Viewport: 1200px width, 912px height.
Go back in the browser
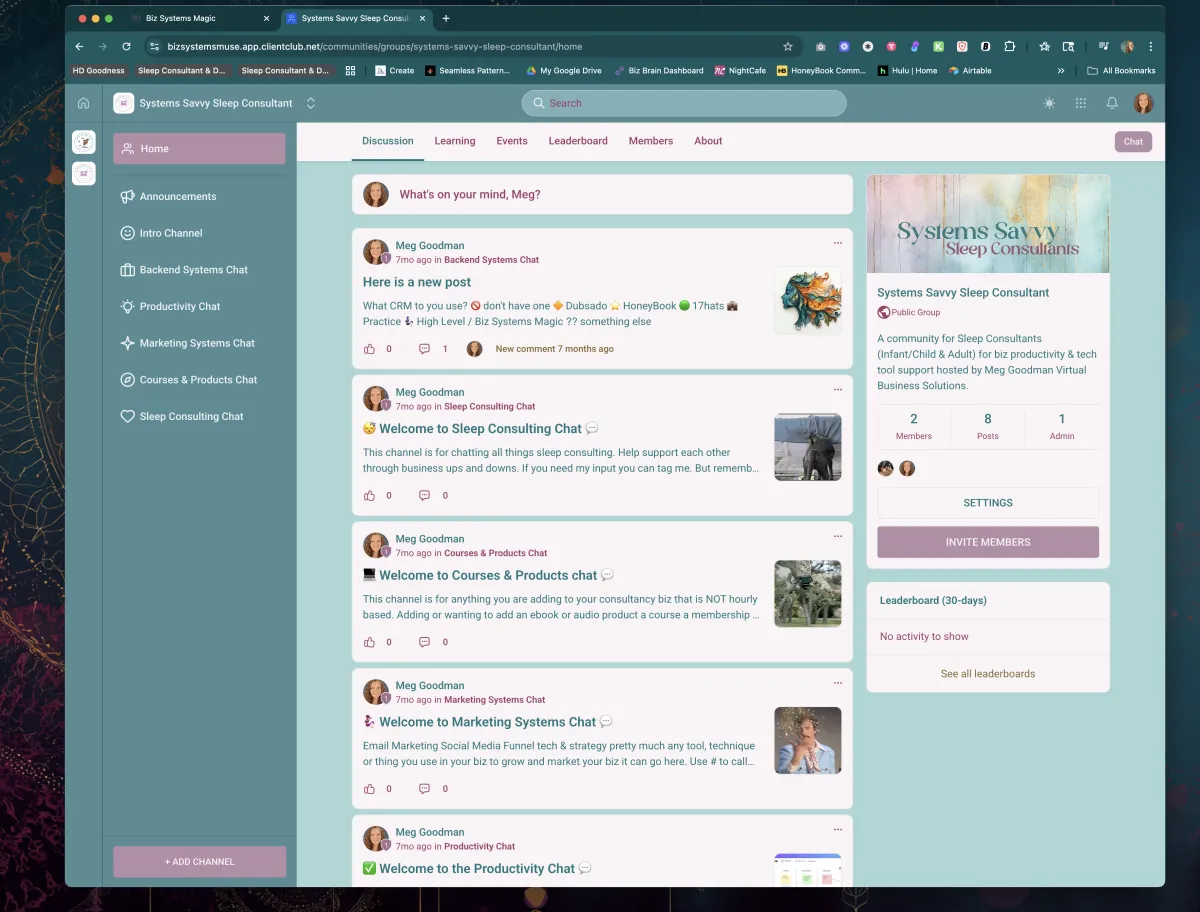click(79, 46)
